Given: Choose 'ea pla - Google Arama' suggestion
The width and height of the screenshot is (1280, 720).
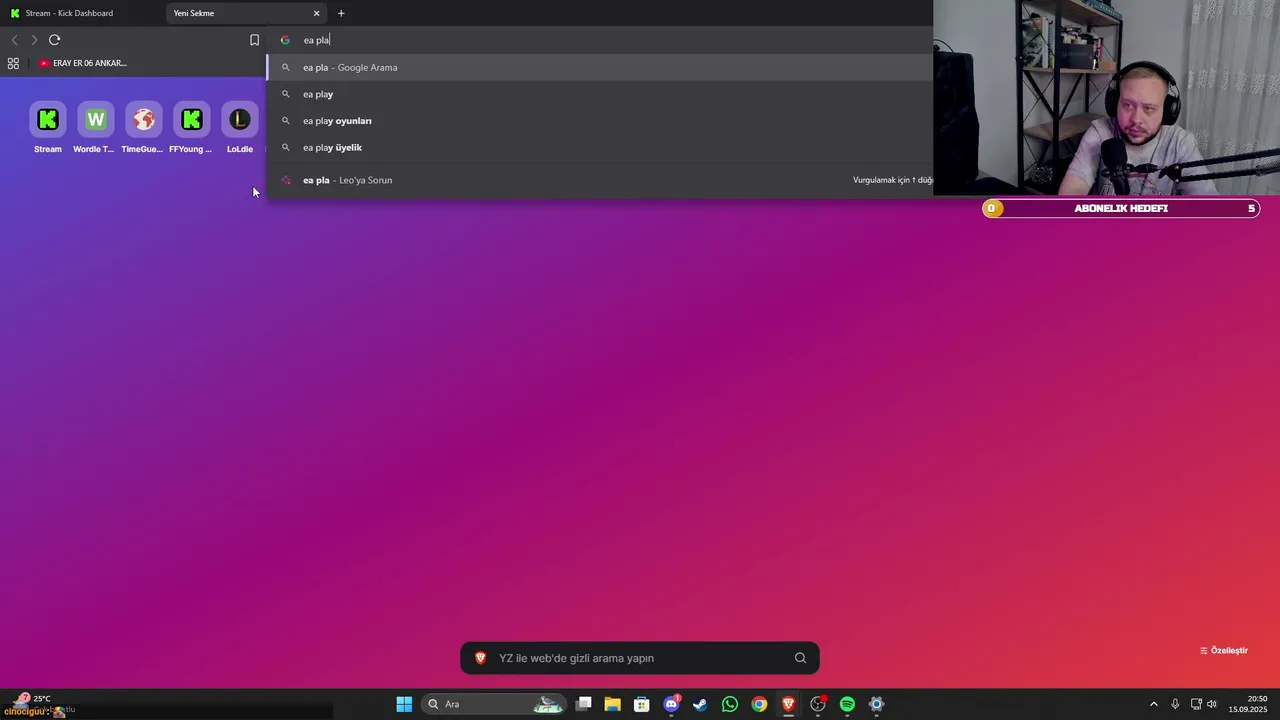Looking at the screenshot, I should click(x=600, y=67).
